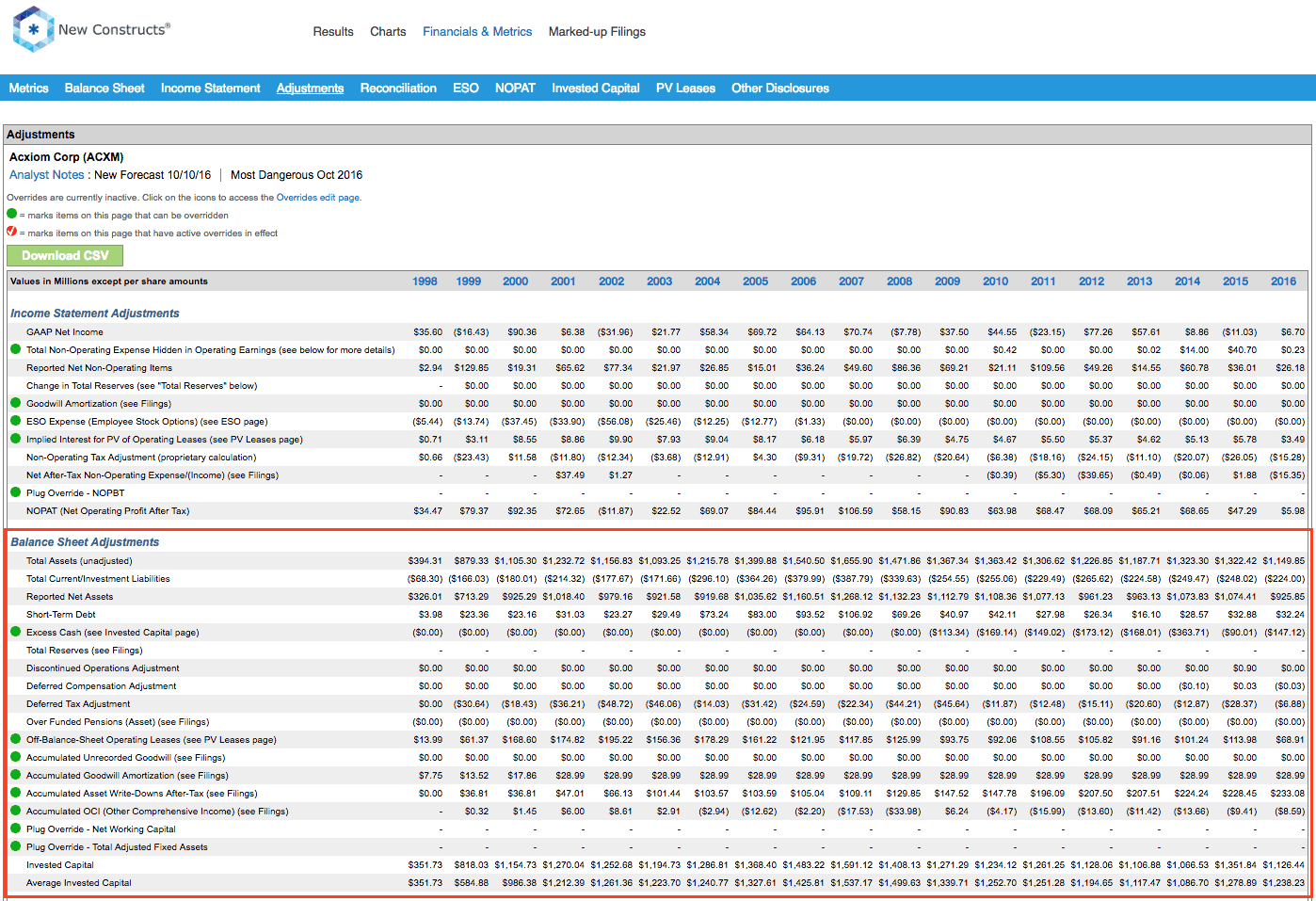Click override dot beside Accumulated Goodwill Amortization
Viewport: 1316px width, 901px height.
click(15, 775)
